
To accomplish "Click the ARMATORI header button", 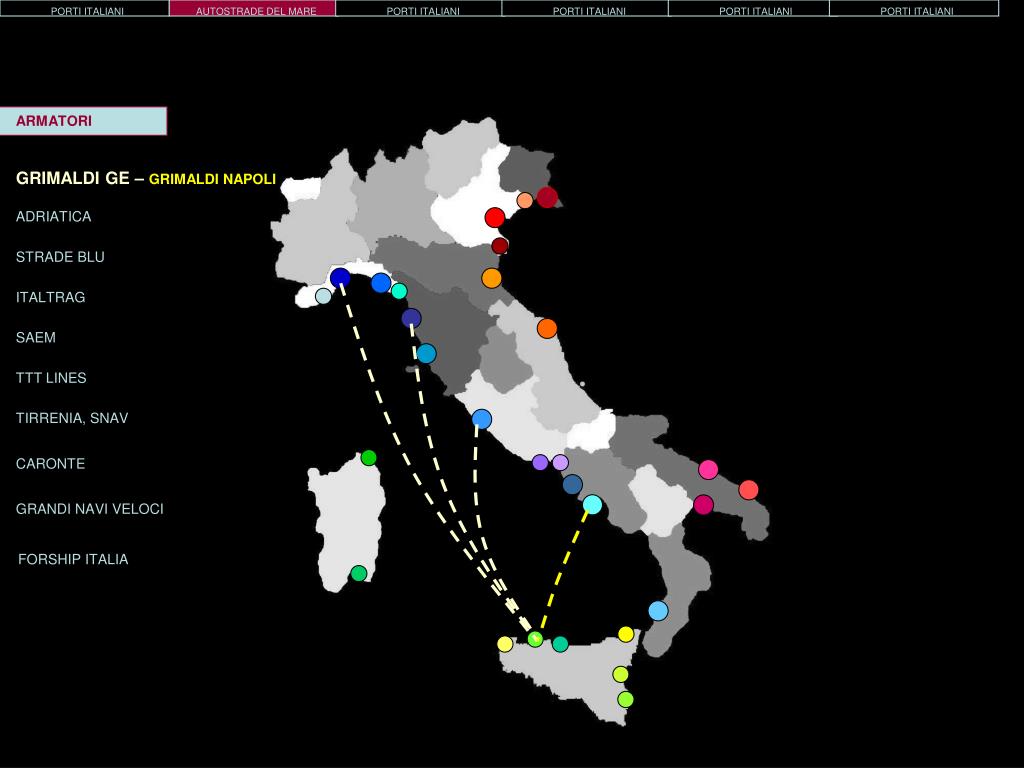I will click(83, 121).
